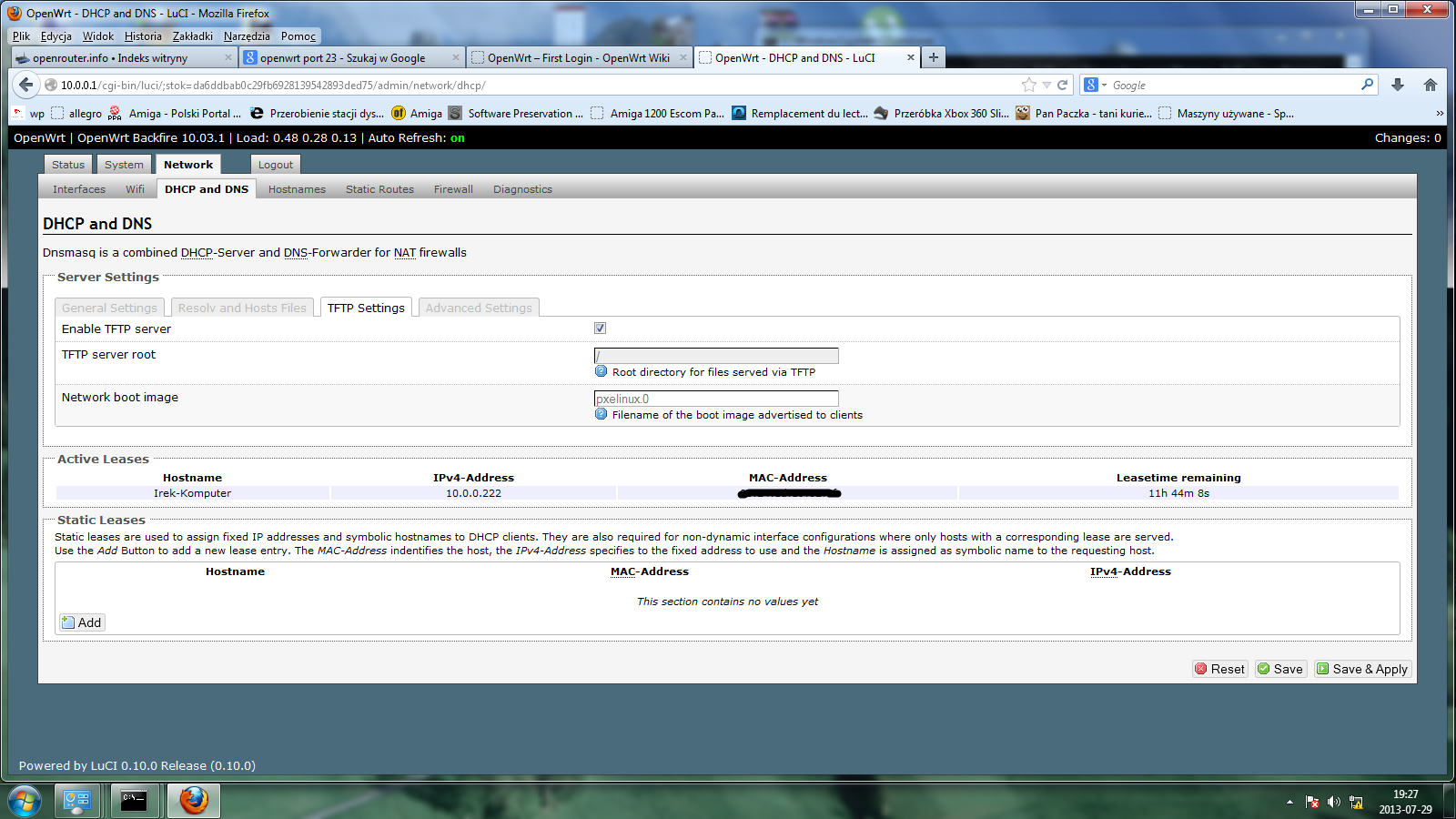Click the Save button
This screenshot has height=819, width=1456.
click(x=1280, y=669)
